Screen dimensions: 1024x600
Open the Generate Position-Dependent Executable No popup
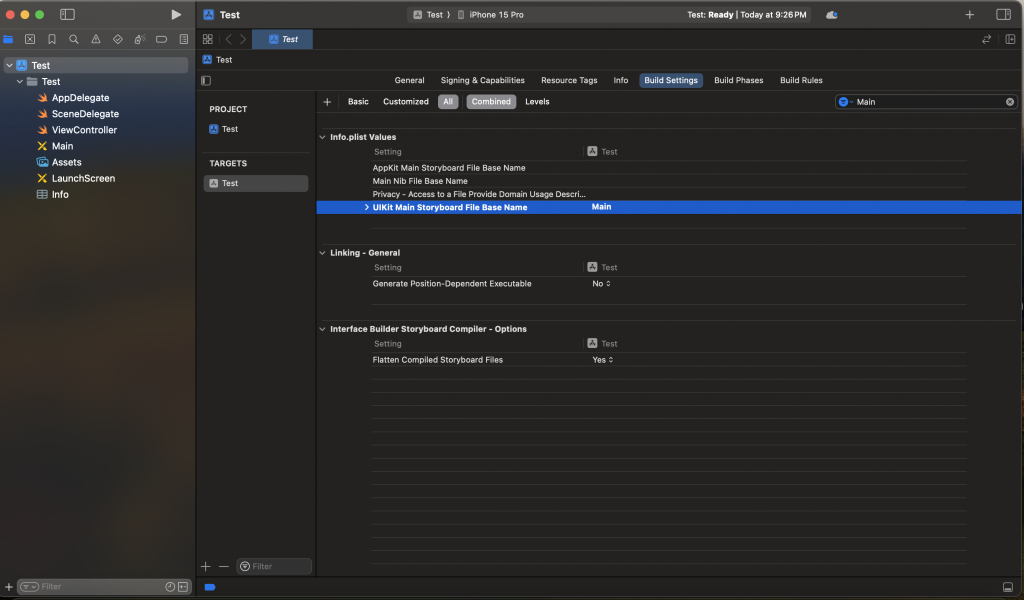pyautogui.click(x=601, y=283)
